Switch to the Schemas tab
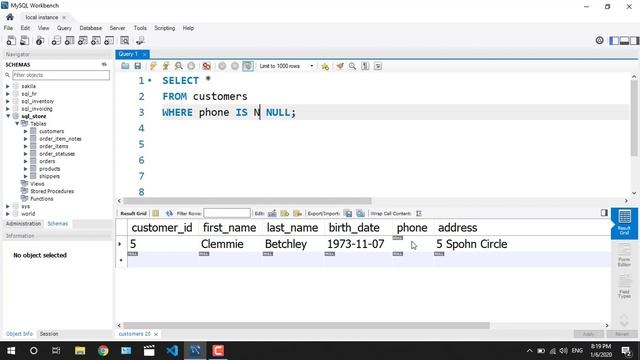 pyautogui.click(x=58, y=224)
